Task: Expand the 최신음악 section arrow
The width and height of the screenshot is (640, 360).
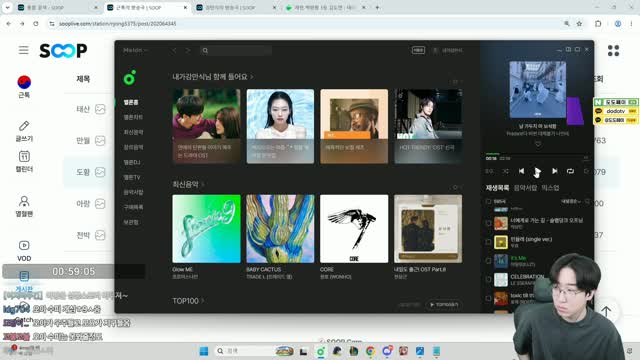Action: [203, 184]
